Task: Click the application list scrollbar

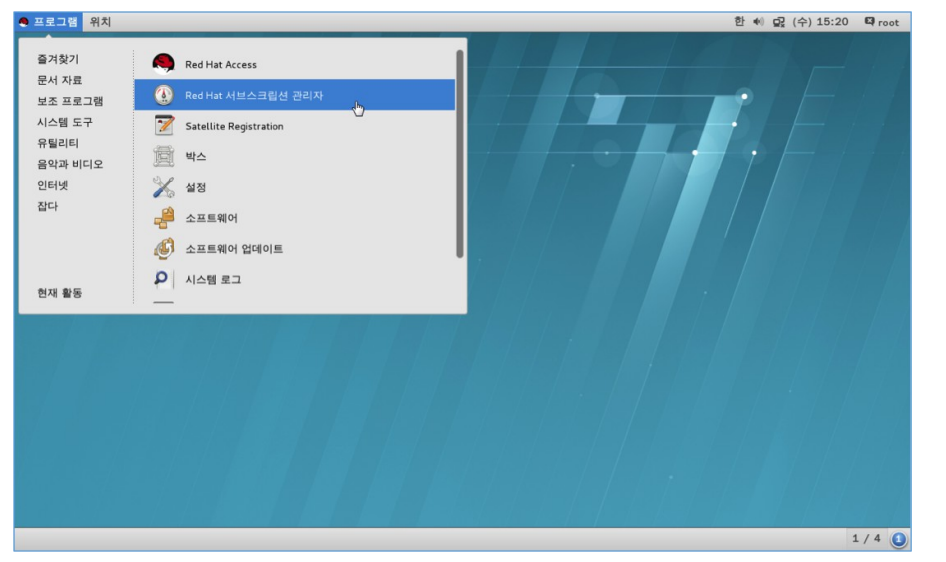Action: click(460, 154)
